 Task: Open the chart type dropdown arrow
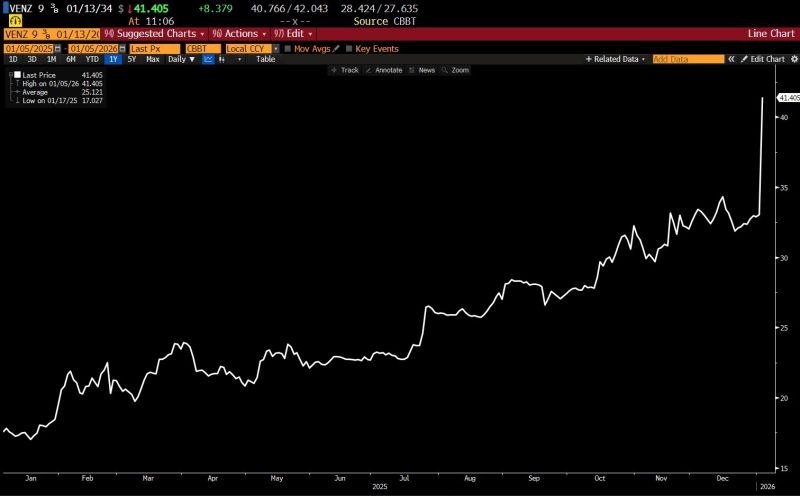pos(240,59)
